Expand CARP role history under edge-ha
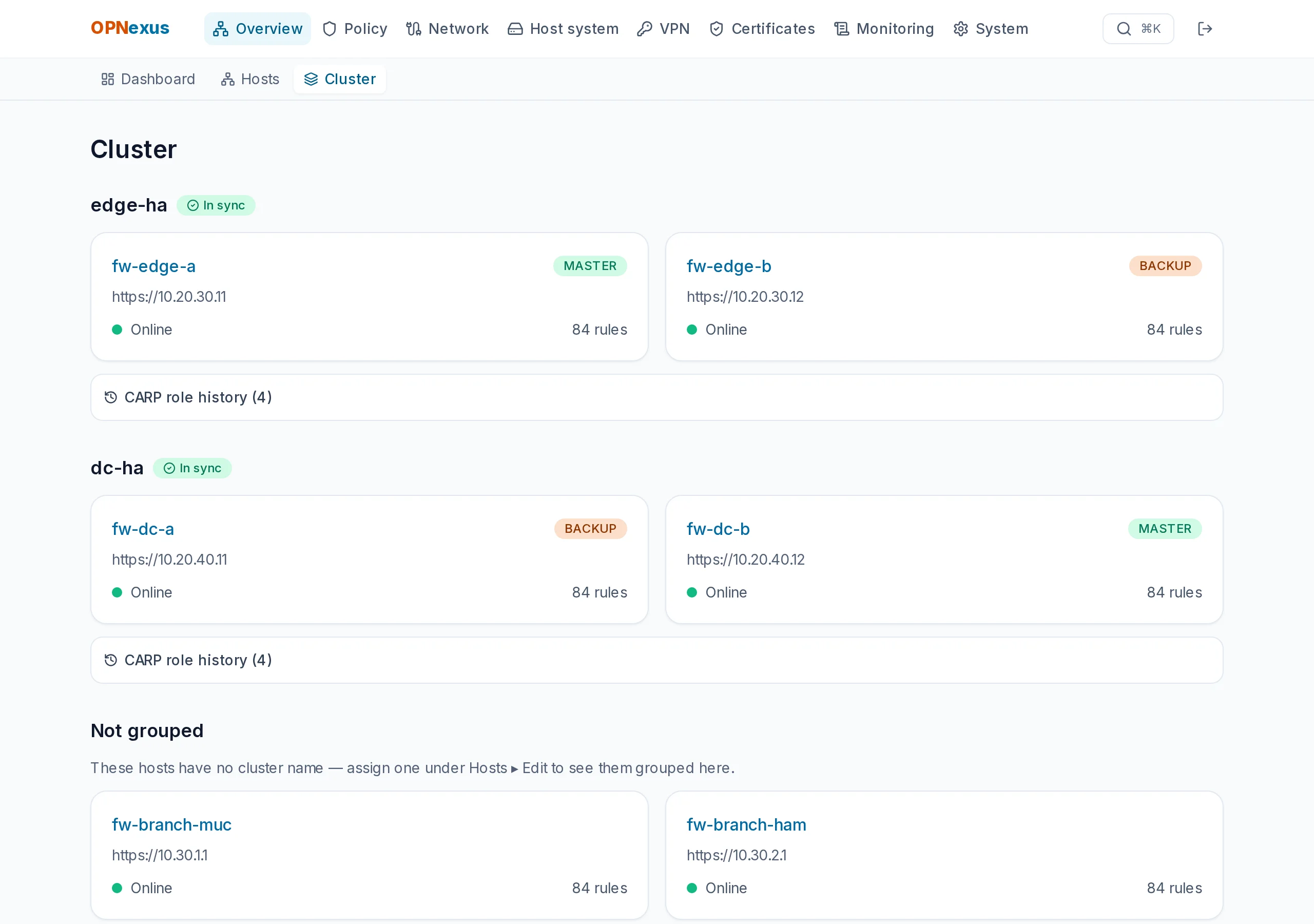Screen dimensions: 1314x924 click(x=657, y=397)
